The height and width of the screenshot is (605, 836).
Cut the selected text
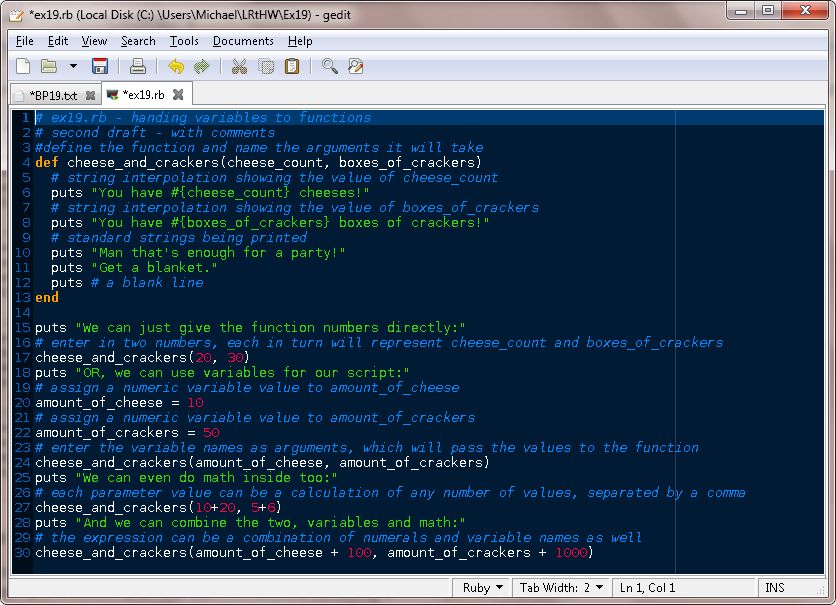(239, 66)
